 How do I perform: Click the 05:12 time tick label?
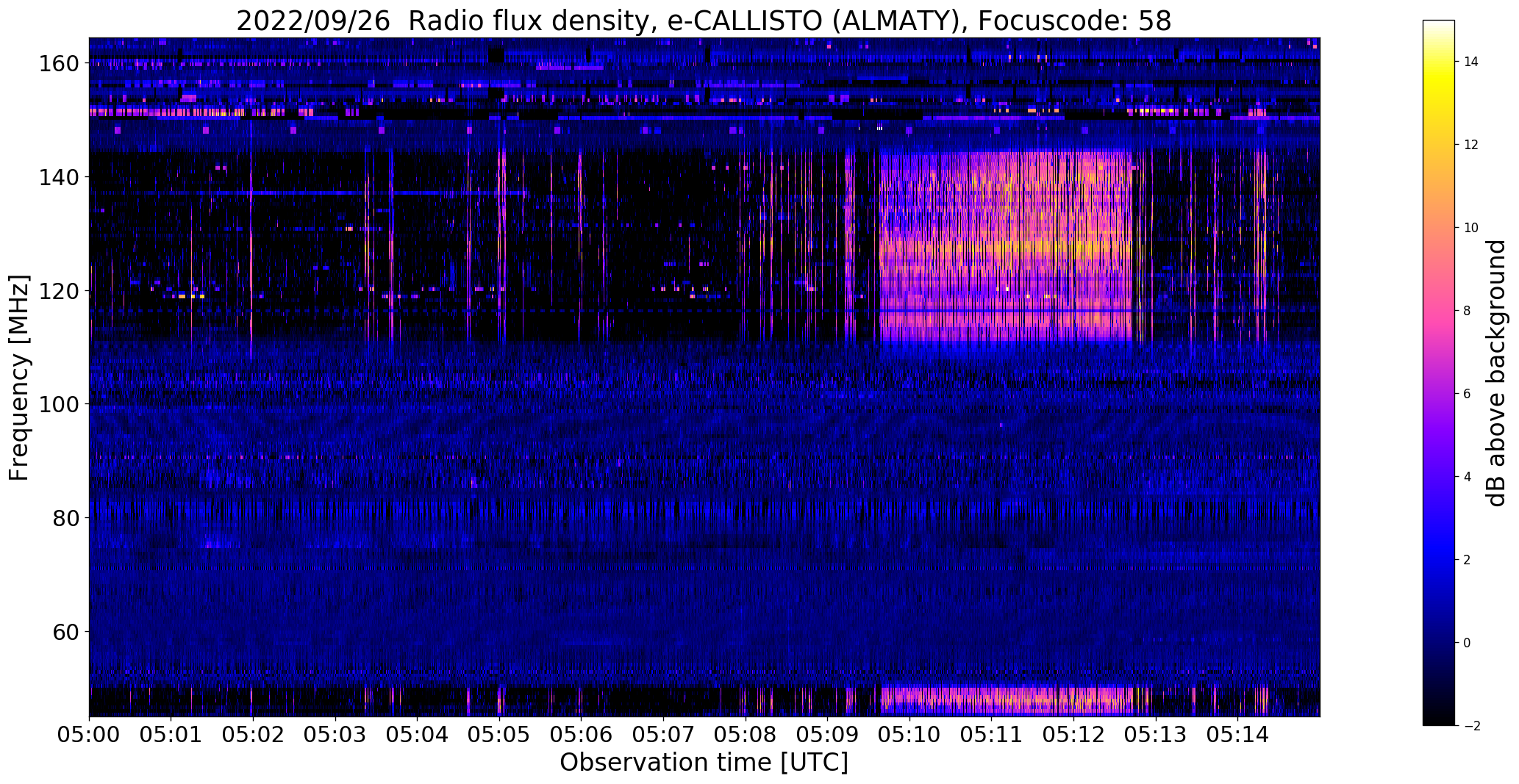(x=1074, y=735)
